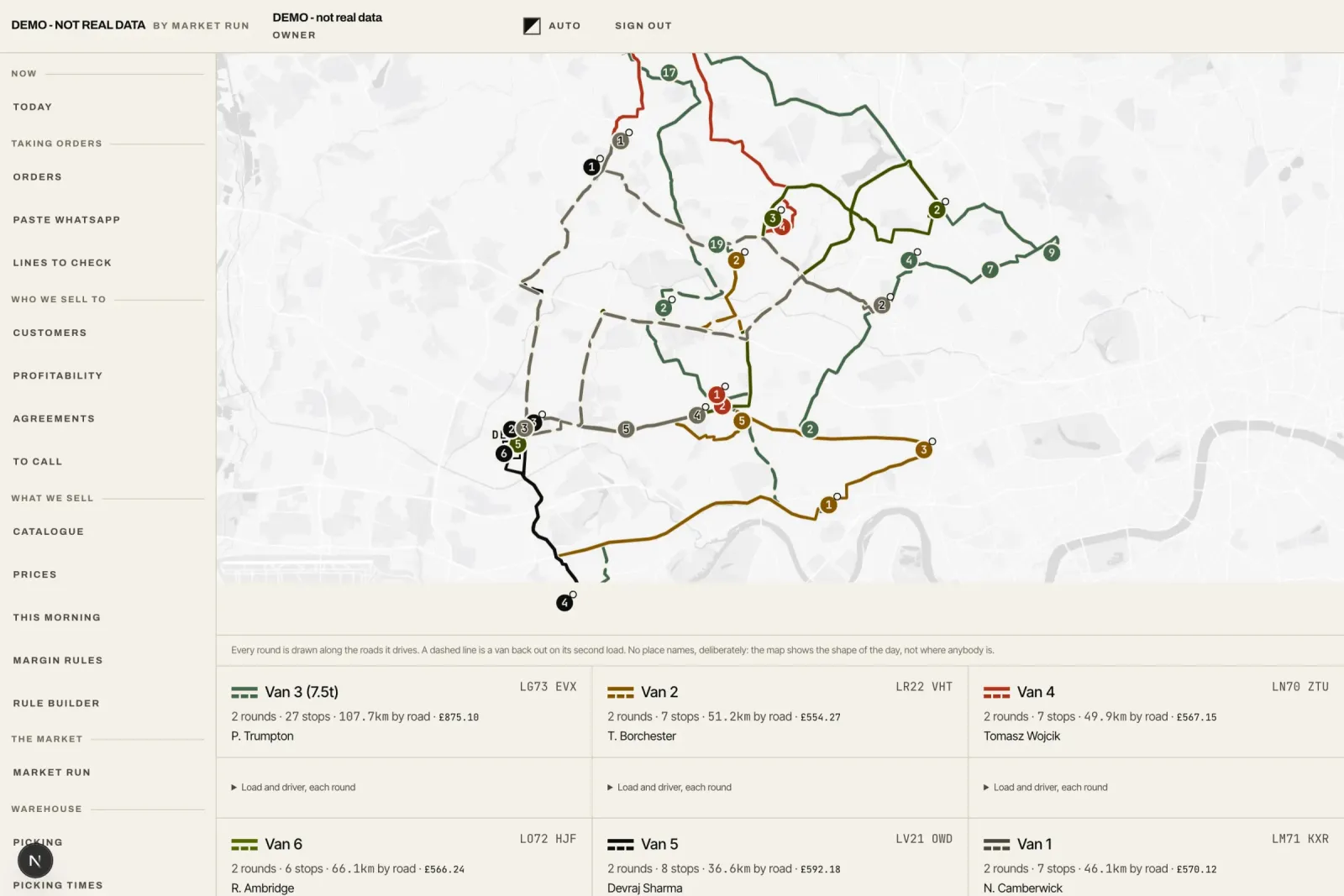Click driver name Devraj Sharma
Screen dimensions: 1344x896
click(644, 888)
